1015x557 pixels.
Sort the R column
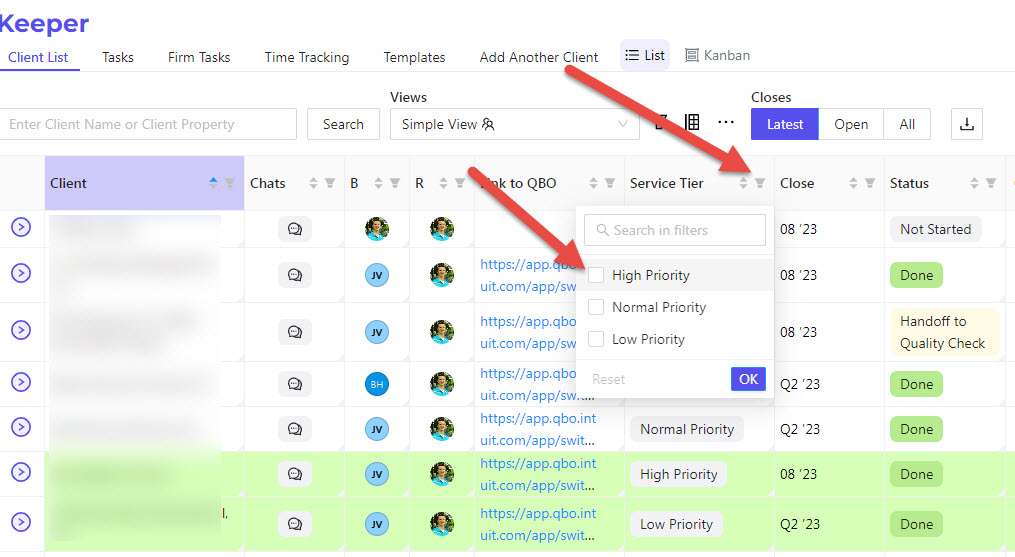pyautogui.click(x=443, y=183)
